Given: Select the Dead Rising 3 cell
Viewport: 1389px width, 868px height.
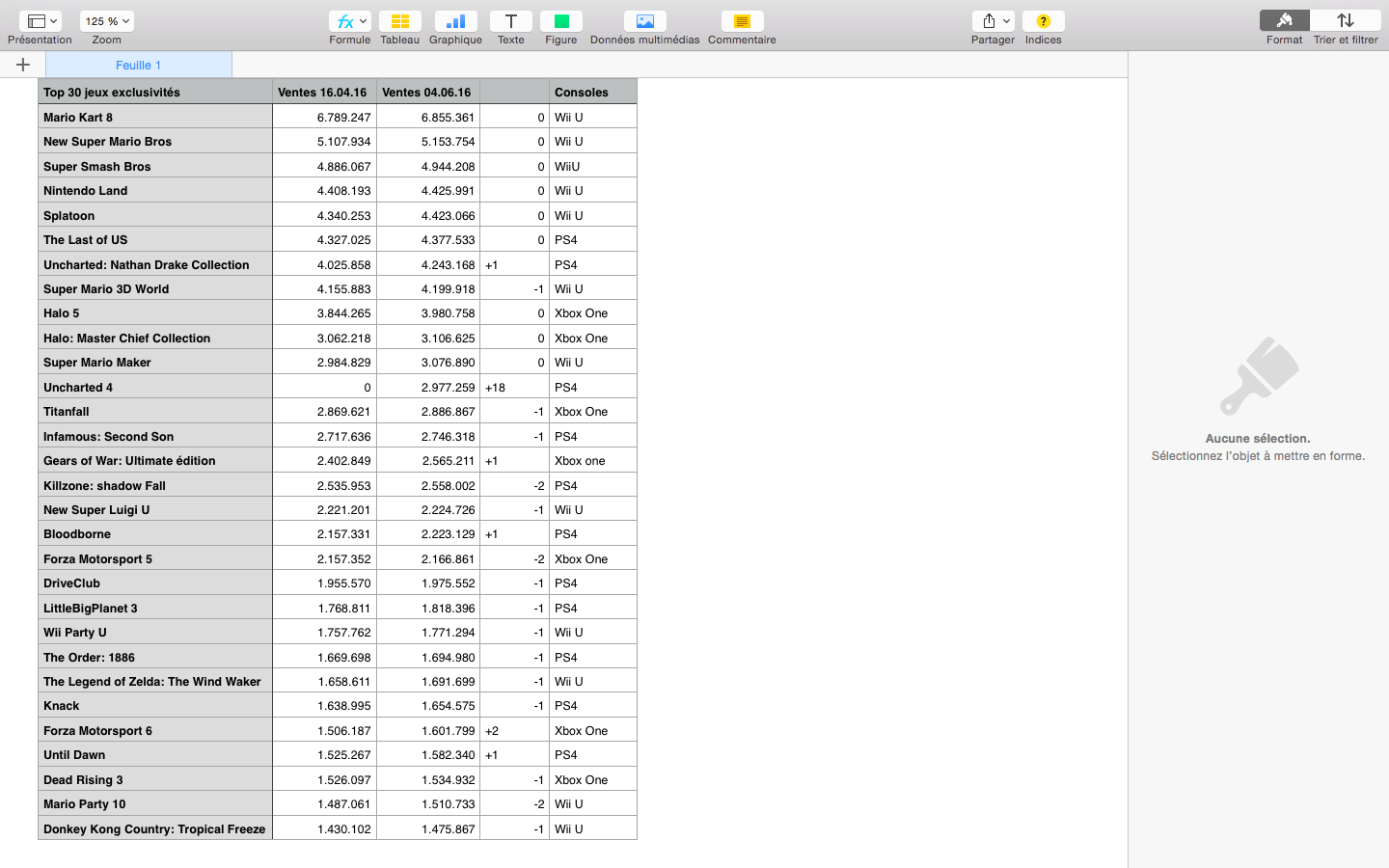Looking at the screenshot, I should click(x=155, y=779).
